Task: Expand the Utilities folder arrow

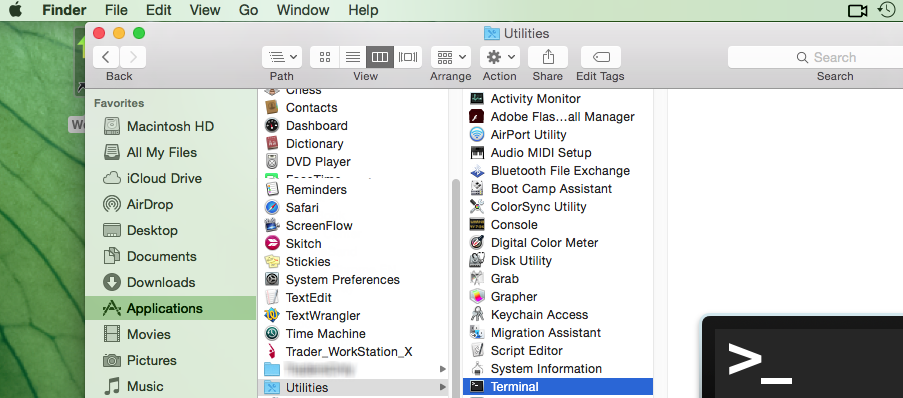Action: tap(443, 387)
